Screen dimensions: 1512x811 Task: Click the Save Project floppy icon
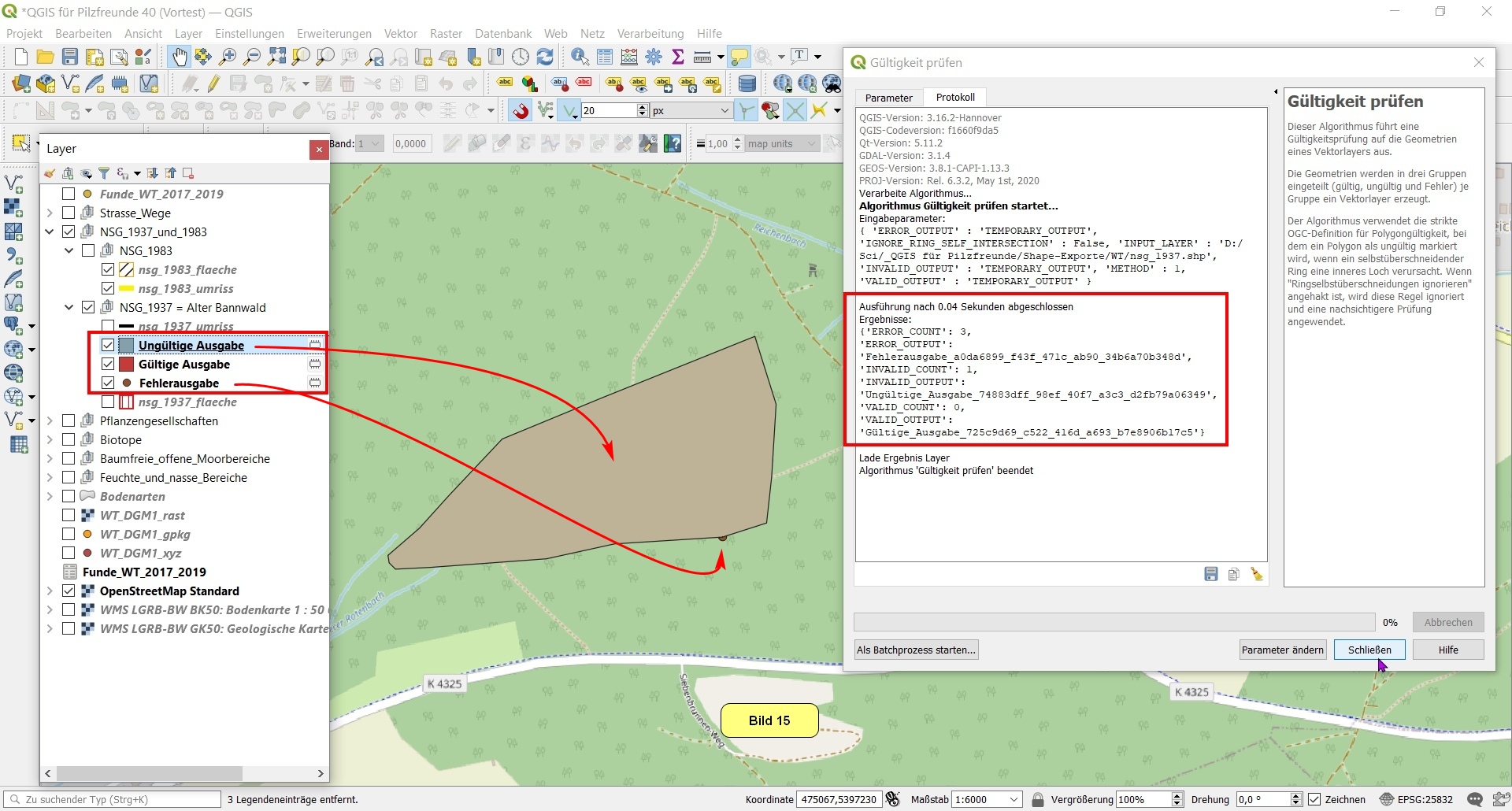70,57
